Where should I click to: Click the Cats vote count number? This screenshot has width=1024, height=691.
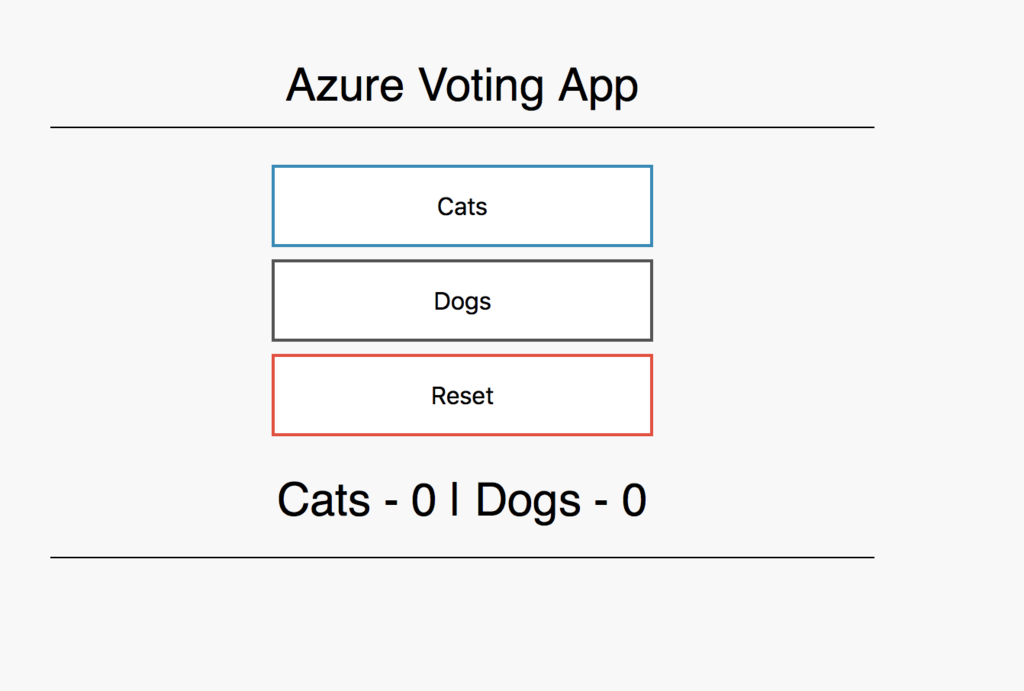point(423,500)
